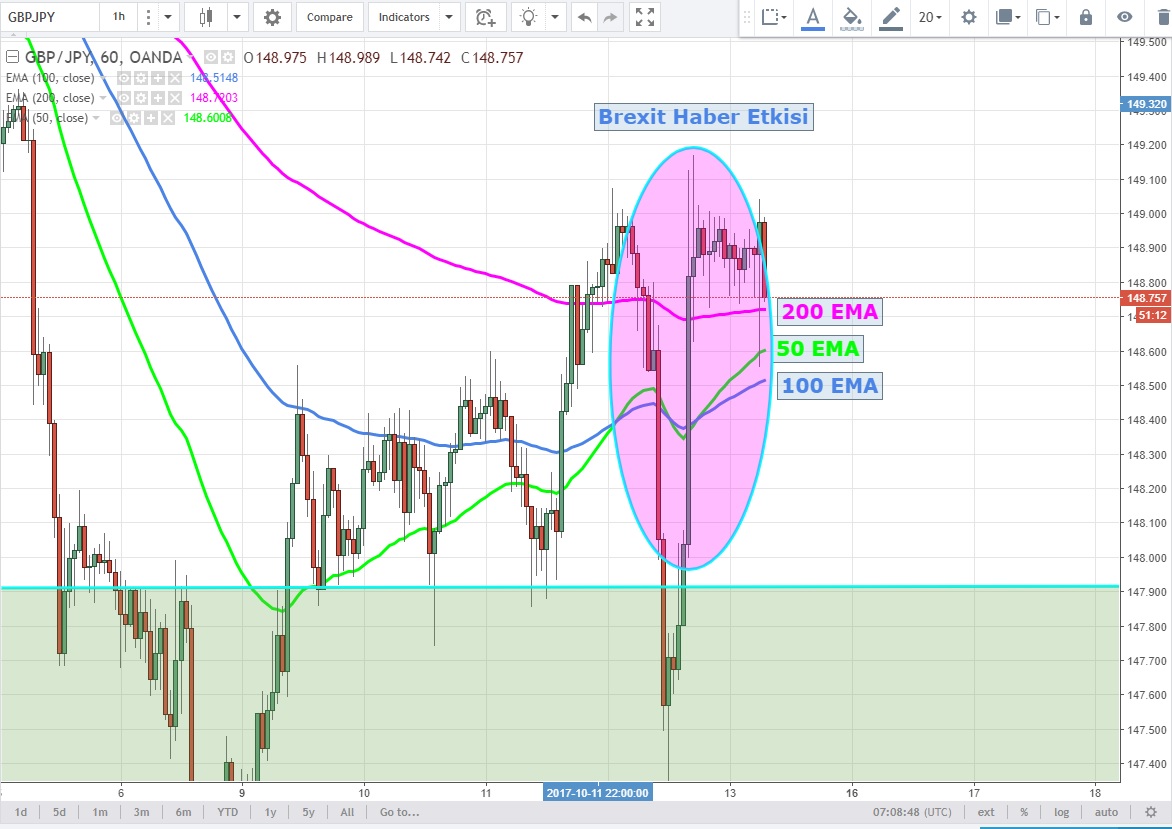Screen dimensions: 1172x829
Task: Undo last action with the back arrow
Action: (x=584, y=17)
